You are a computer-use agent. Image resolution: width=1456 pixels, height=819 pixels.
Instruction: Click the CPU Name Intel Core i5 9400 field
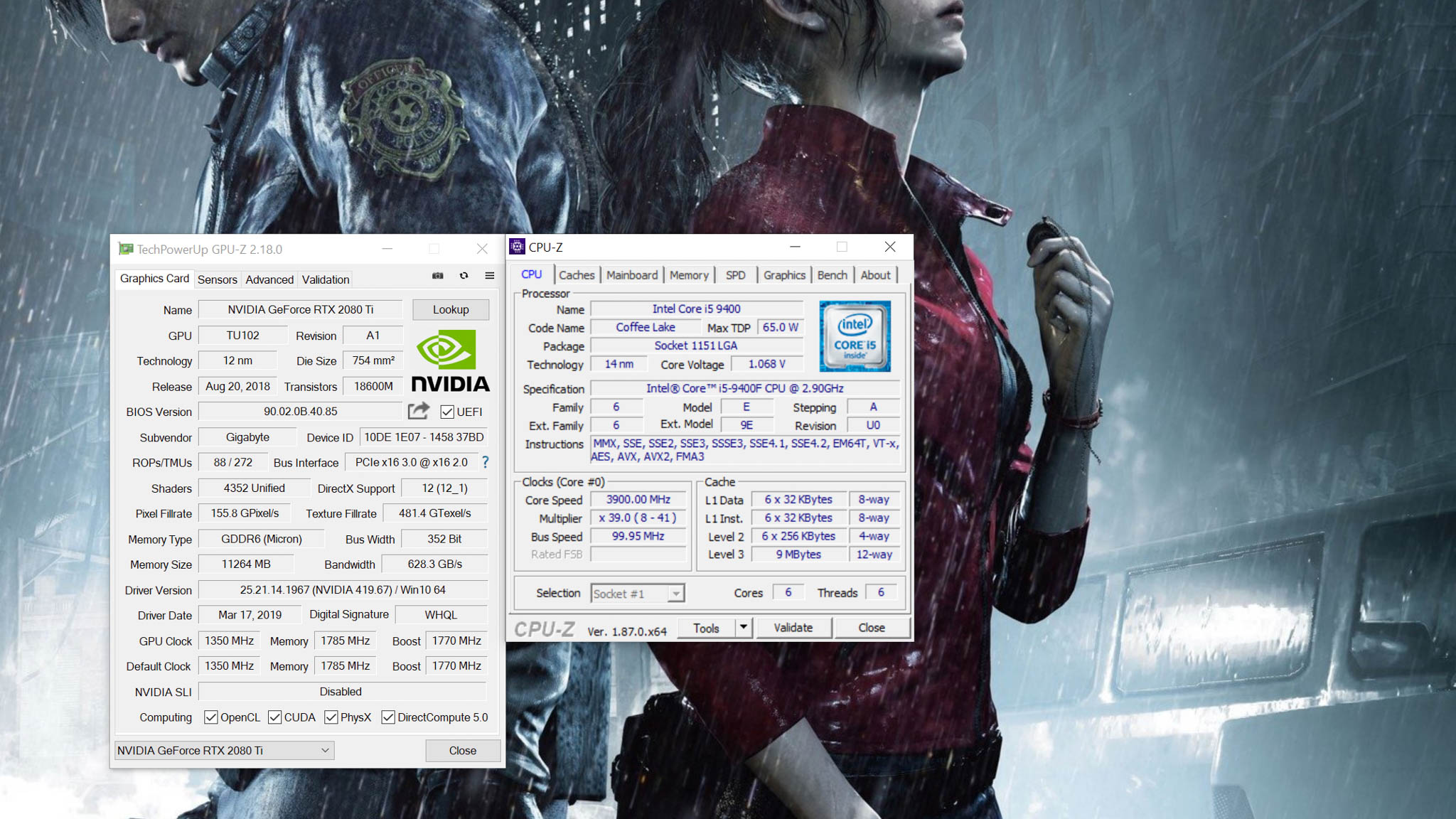point(697,309)
